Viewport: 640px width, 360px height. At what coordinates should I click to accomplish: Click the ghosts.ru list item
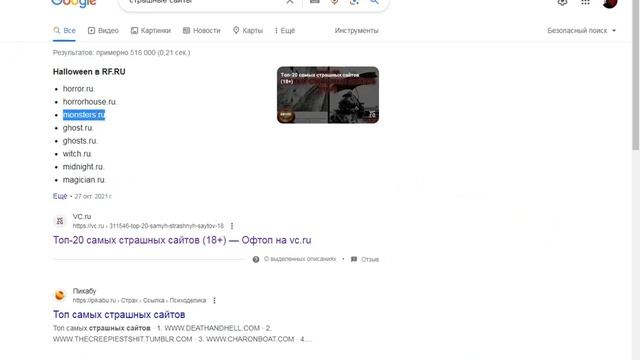(80, 141)
